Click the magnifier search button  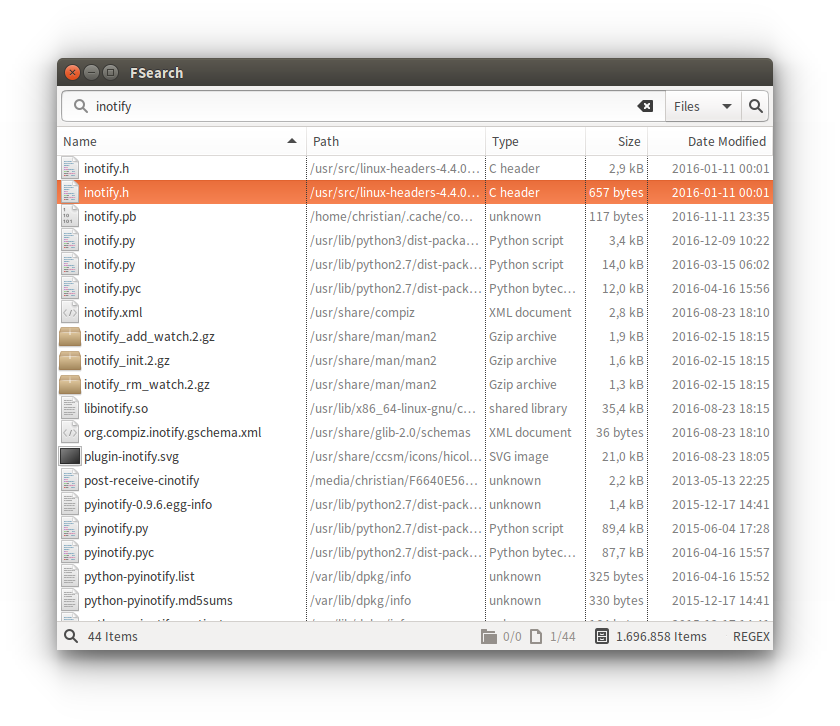click(x=755, y=106)
